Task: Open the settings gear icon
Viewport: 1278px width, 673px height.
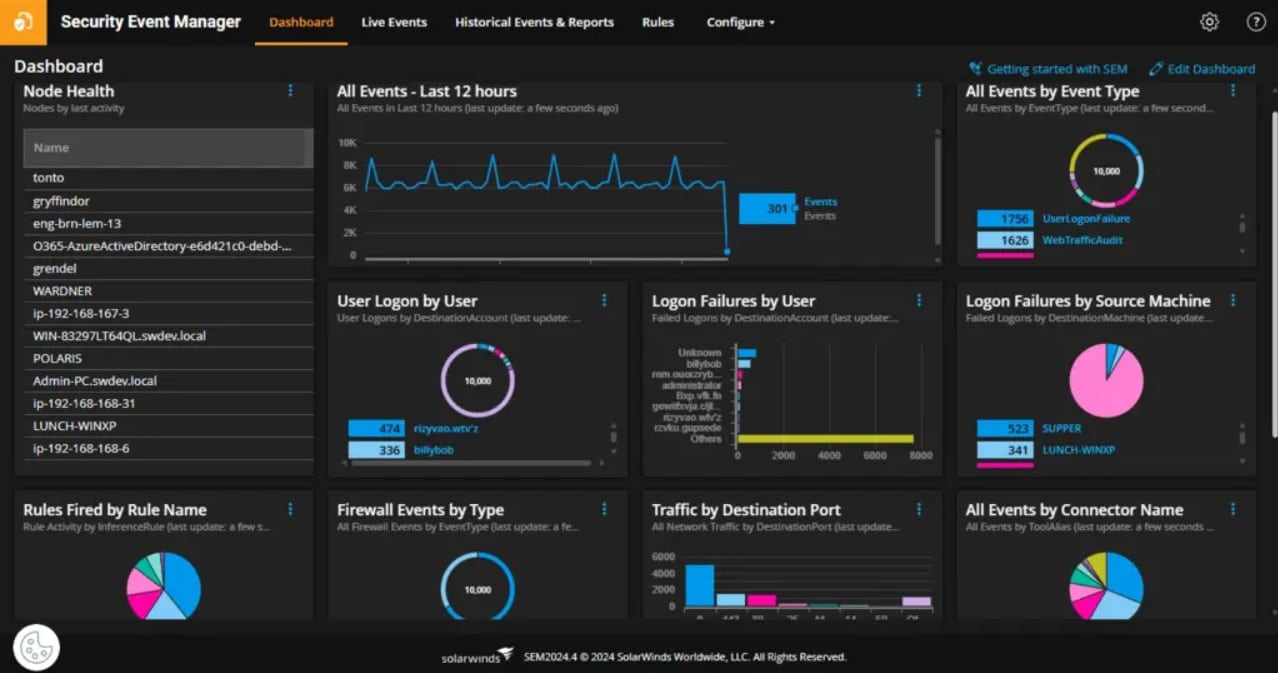Action: (x=1209, y=22)
